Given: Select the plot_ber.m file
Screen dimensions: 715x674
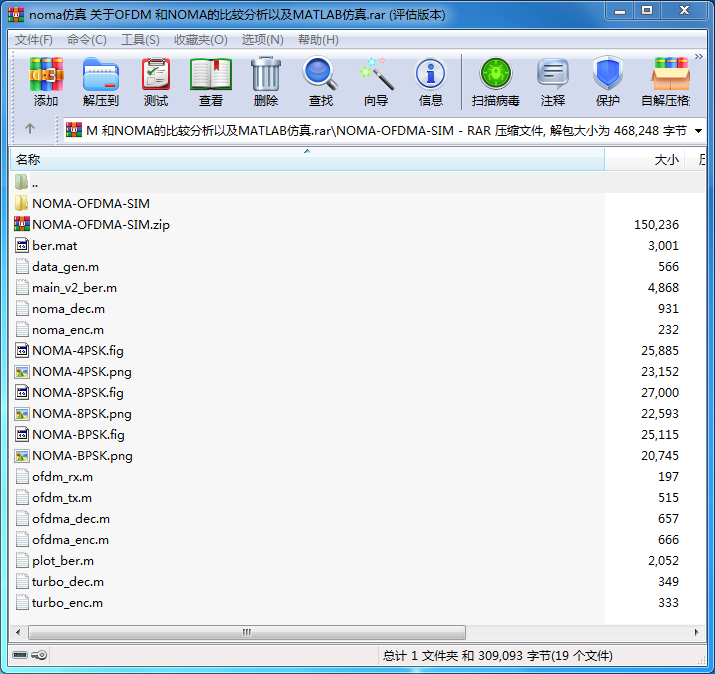Looking at the screenshot, I should (x=63, y=560).
